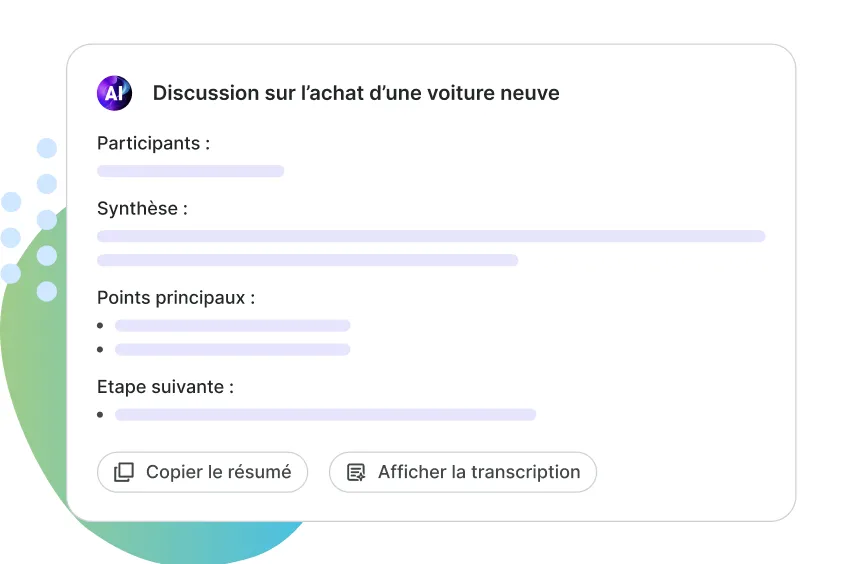Click the Synthèse heading
The width and height of the screenshot is (848, 564).
[x=142, y=209]
